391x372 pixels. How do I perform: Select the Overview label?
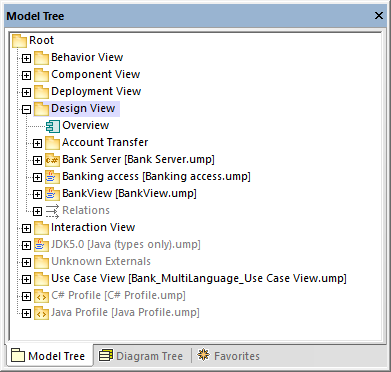point(86,125)
